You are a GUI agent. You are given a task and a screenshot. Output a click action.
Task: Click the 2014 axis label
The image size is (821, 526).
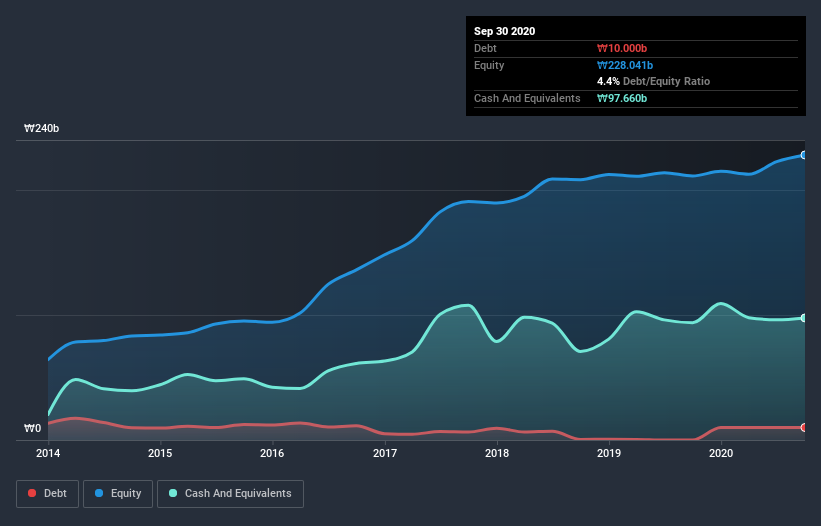pyautogui.click(x=48, y=453)
